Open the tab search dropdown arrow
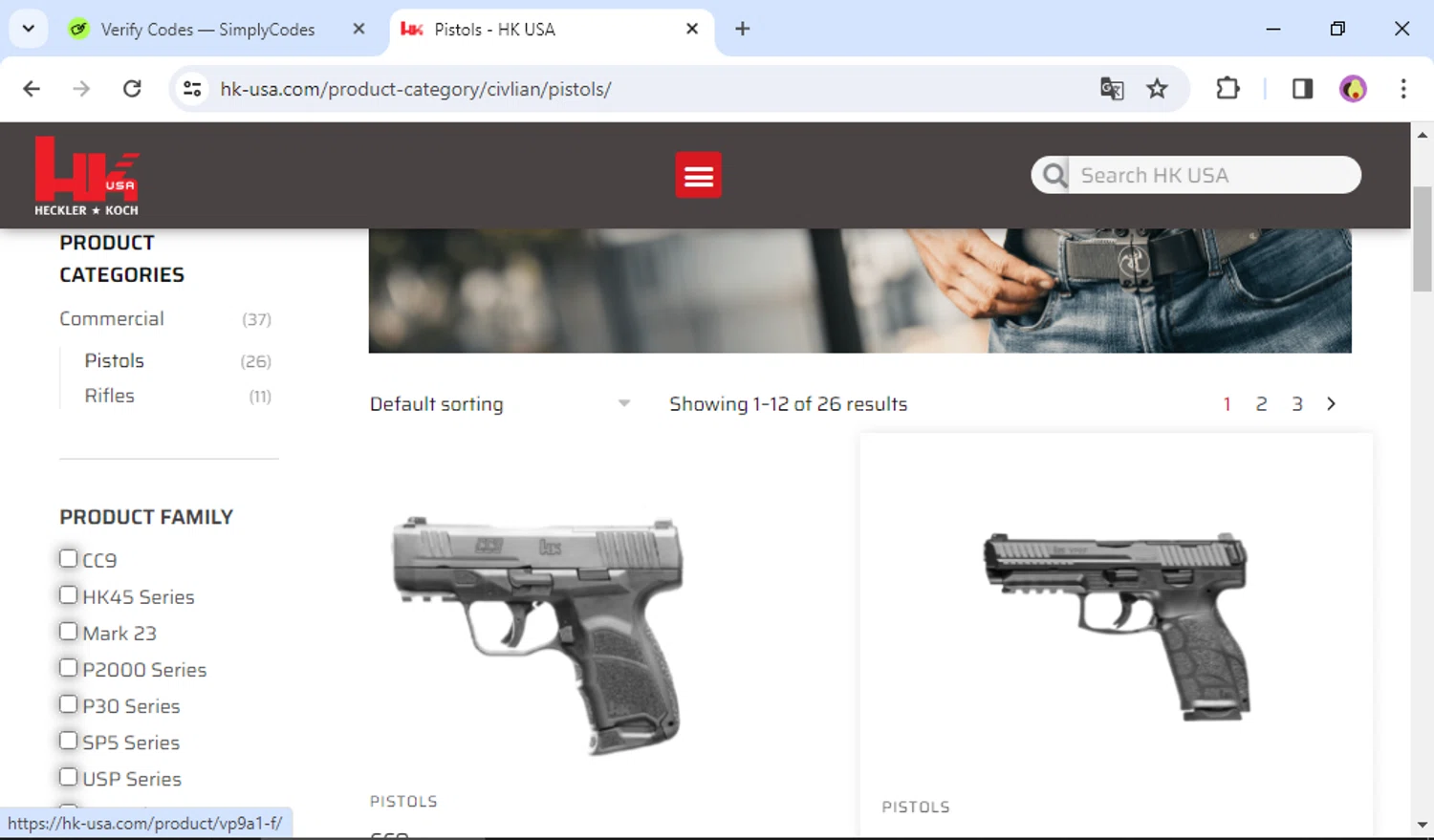Image resolution: width=1434 pixels, height=840 pixels. click(x=29, y=29)
